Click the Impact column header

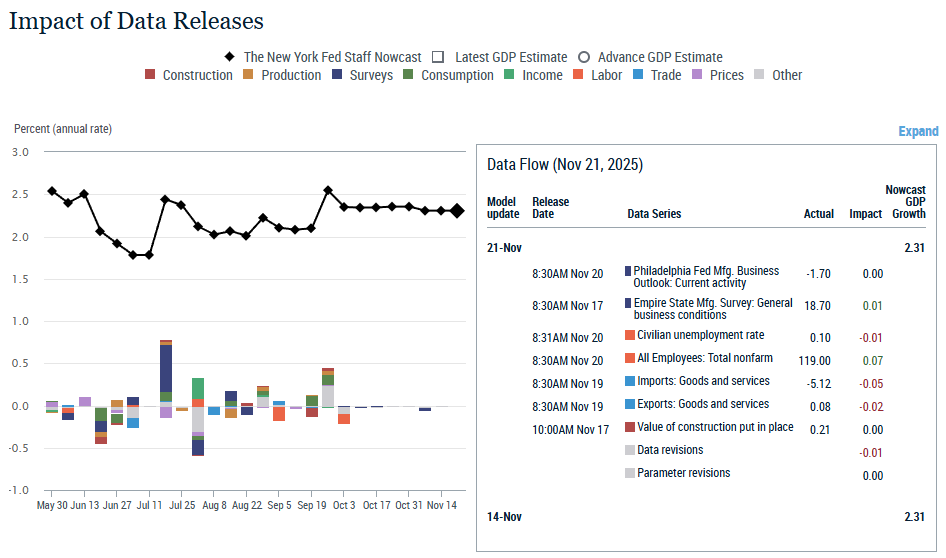(x=865, y=214)
